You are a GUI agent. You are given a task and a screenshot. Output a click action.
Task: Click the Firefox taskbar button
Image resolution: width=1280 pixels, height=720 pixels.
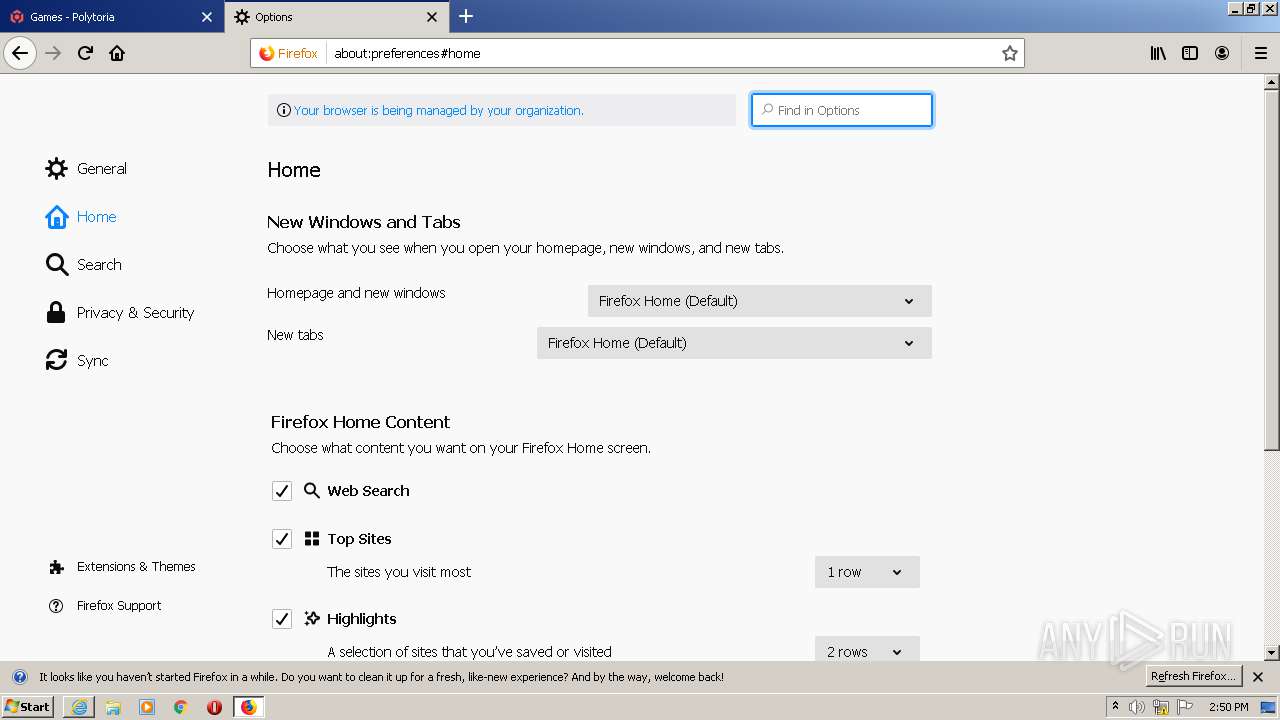point(248,707)
